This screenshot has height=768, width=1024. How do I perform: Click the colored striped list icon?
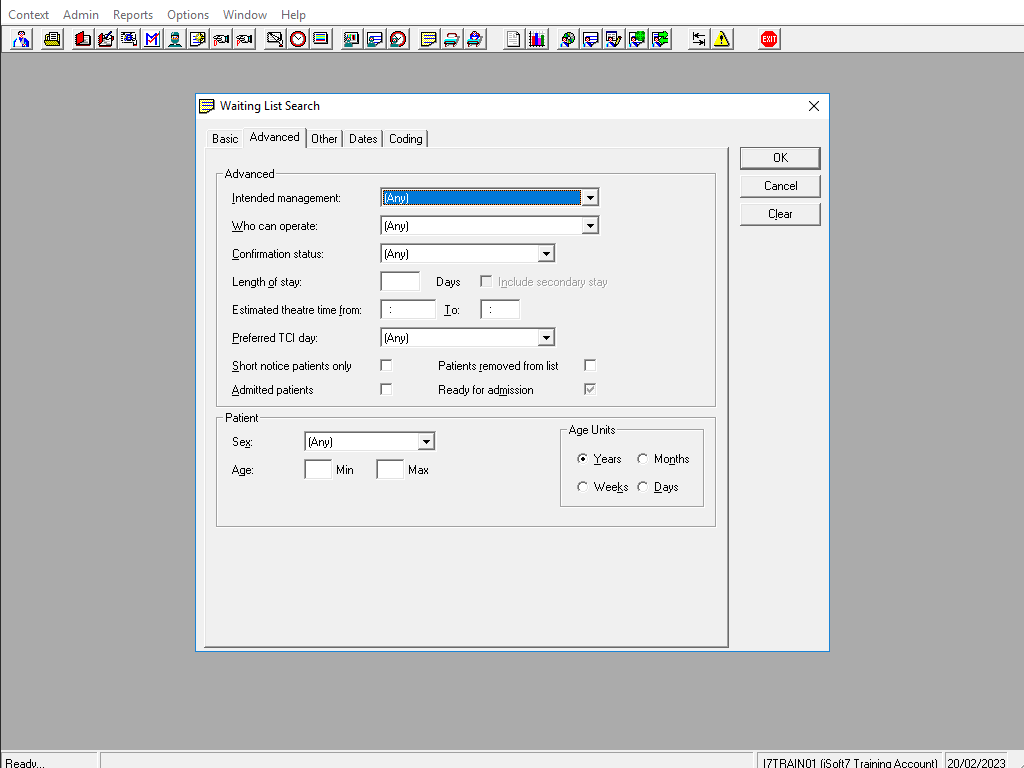321,39
